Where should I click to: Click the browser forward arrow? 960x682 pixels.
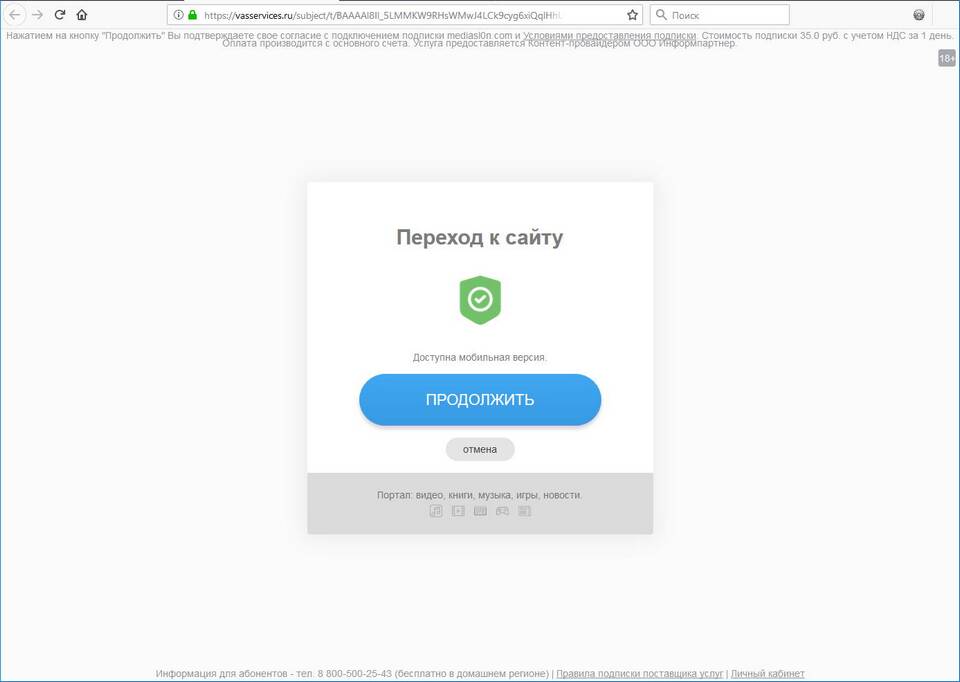(37, 15)
